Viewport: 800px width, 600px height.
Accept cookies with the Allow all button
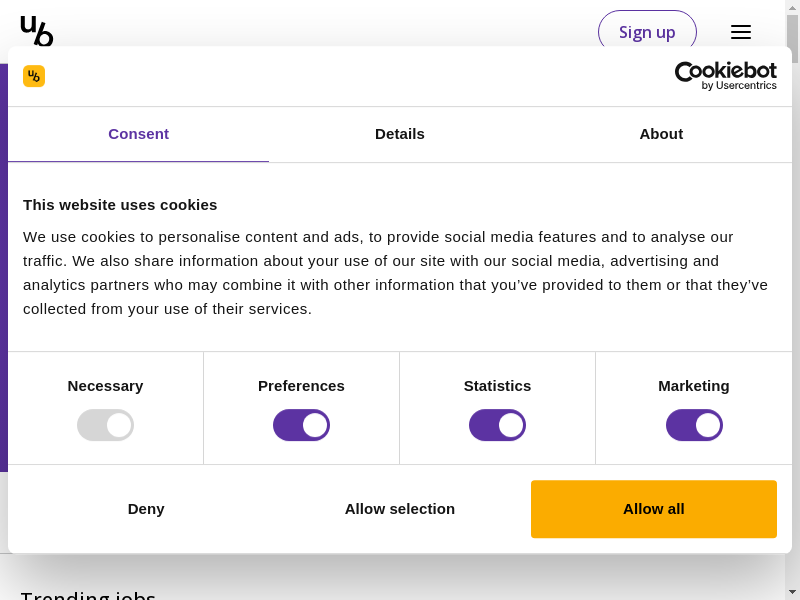click(x=654, y=509)
